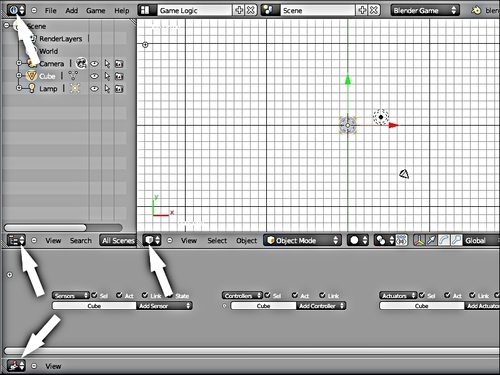Viewport: 500px width, 375px height.
Task: Open the Controllers header dropdown
Action: (x=242, y=295)
